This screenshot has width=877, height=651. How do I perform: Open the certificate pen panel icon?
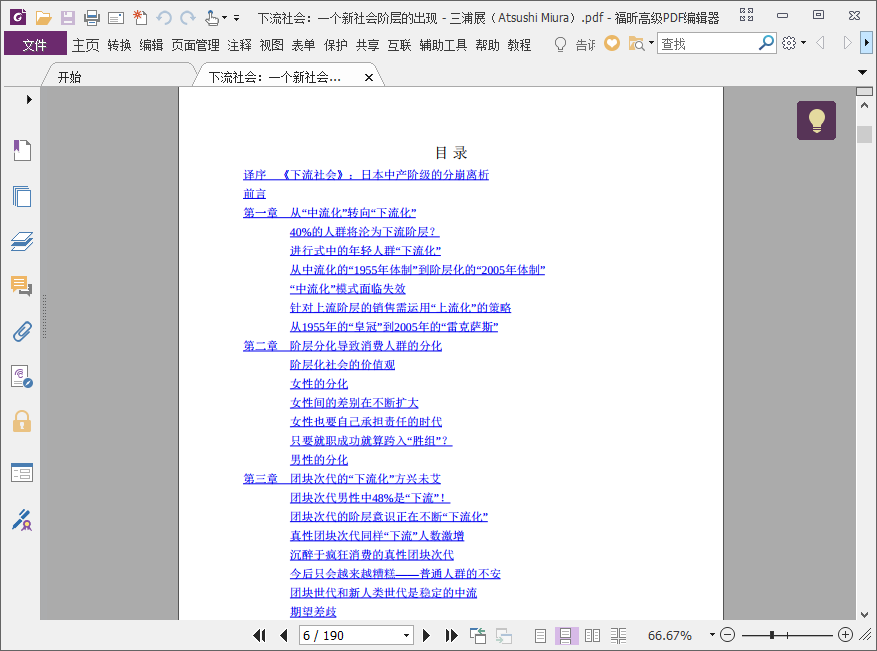22,520
